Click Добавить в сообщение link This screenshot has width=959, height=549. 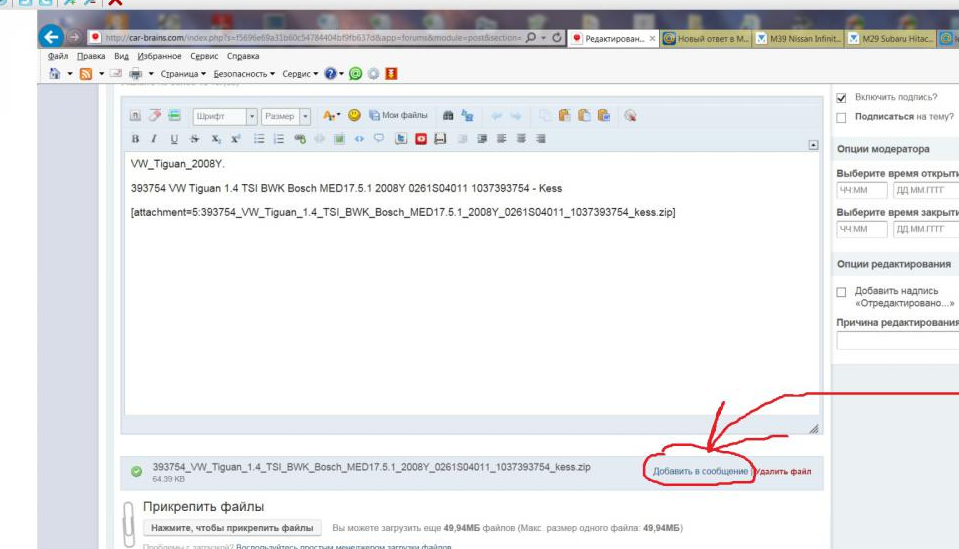click(700, 471)
